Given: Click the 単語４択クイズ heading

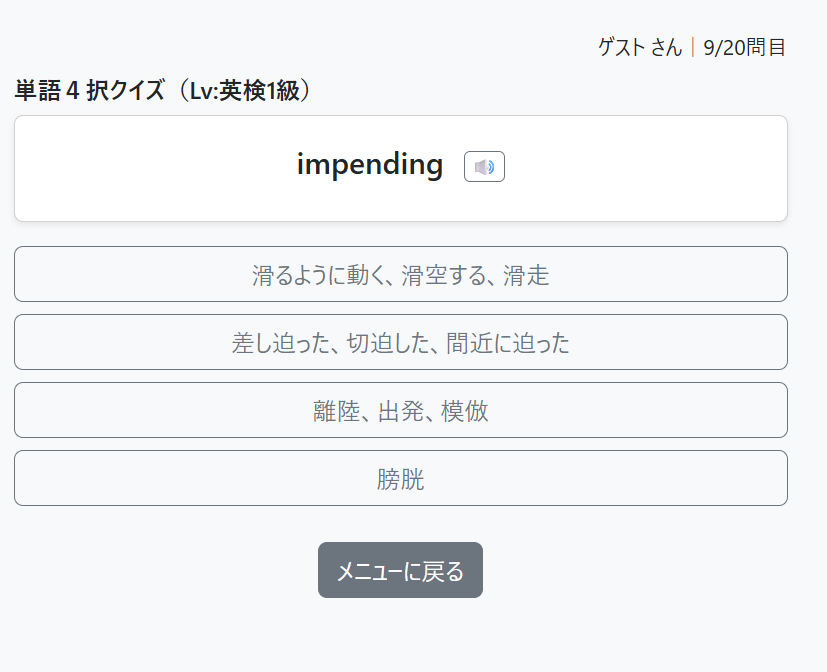Looking at the screenshot, I should [x=161, y=90].
